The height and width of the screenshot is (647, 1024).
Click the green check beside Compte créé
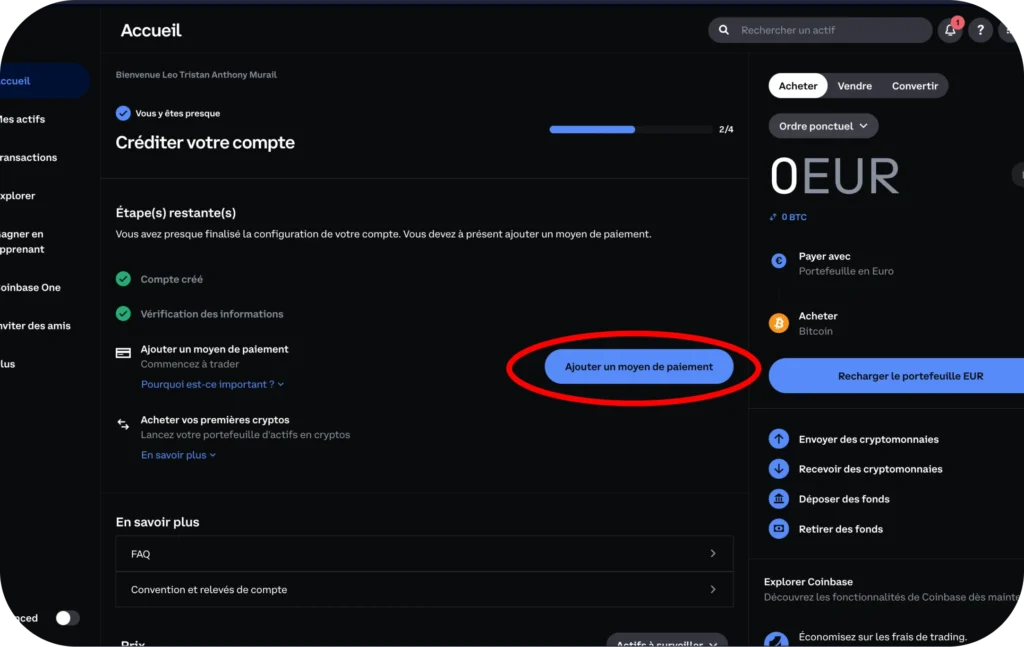[x=123, y=279]
